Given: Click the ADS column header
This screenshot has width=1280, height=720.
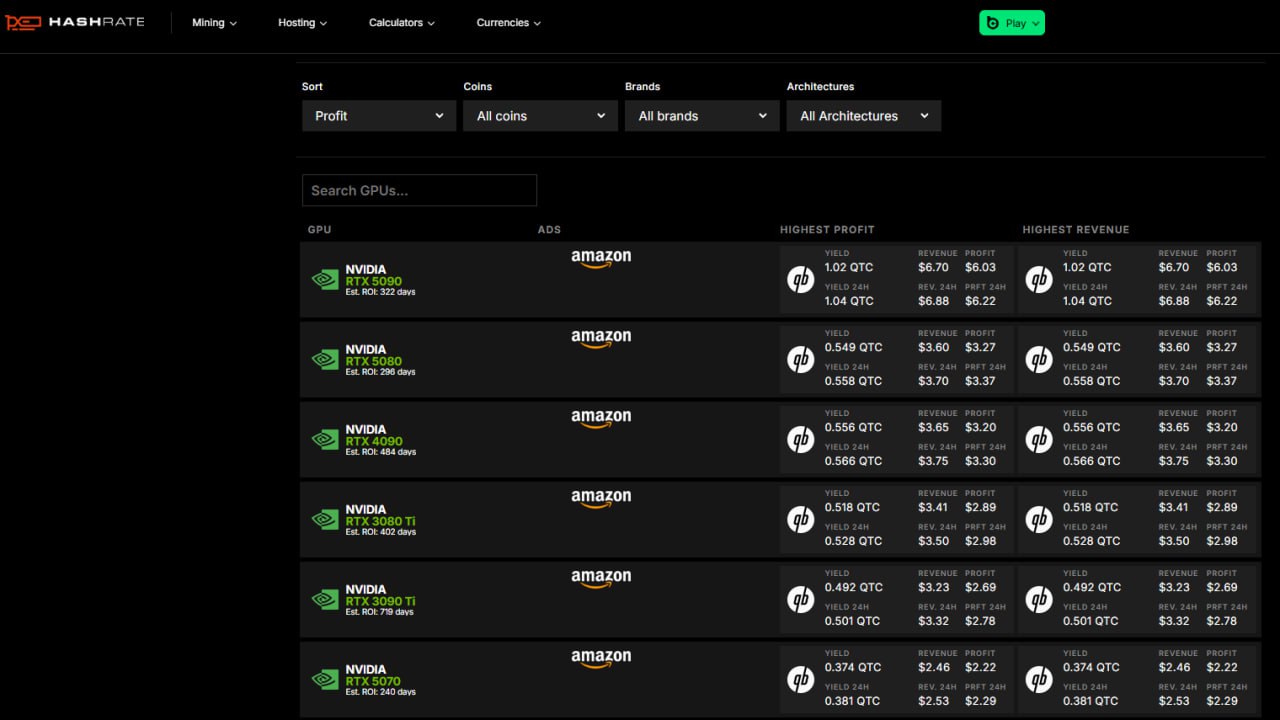Looking at the screenshot, I should [549, 230].
